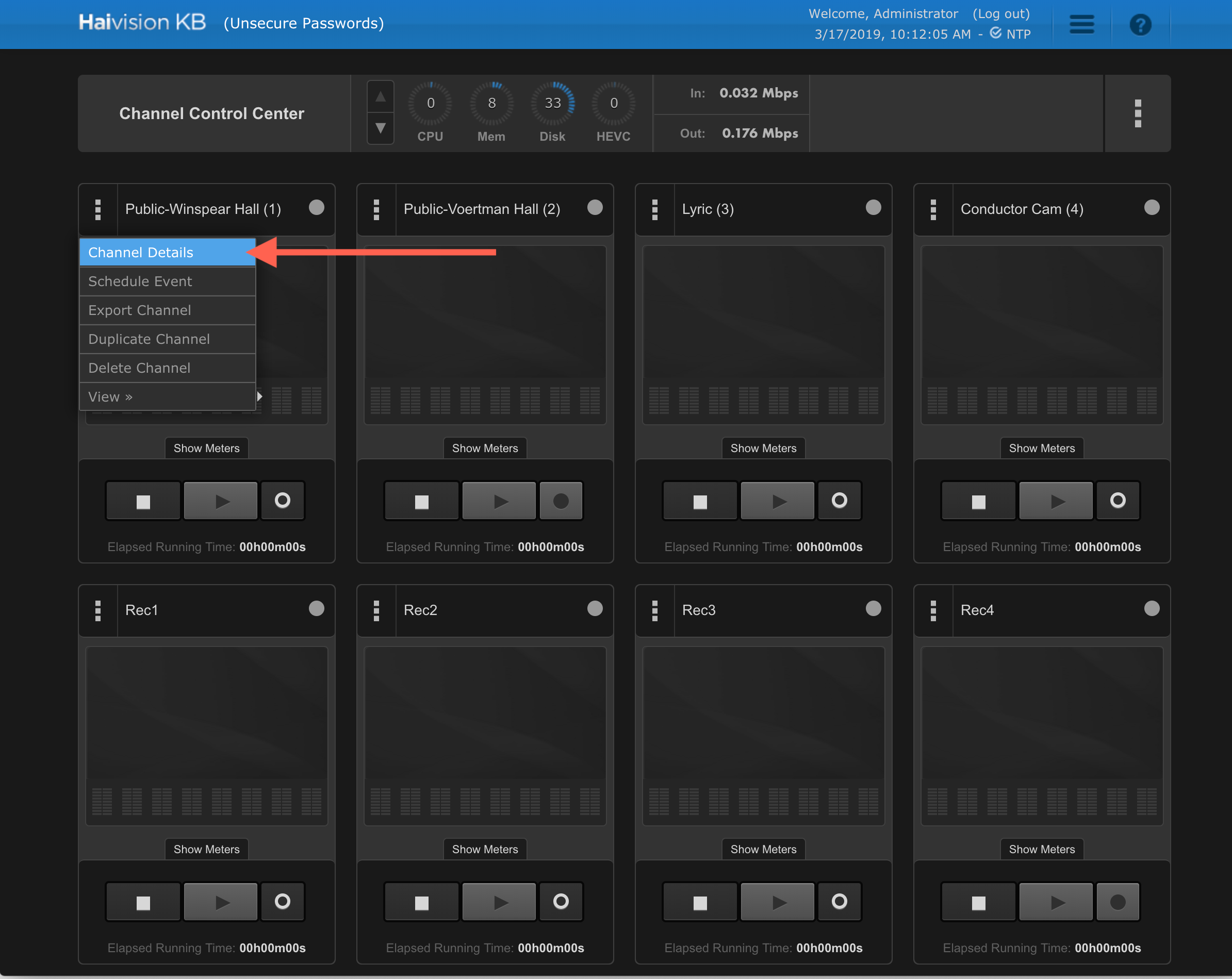Image resolution: width=1232 pixels, height=979 pixels.
Task: Click Show Meters button on Public-Voertman Hall (2)
Action: tap(485, 448)
